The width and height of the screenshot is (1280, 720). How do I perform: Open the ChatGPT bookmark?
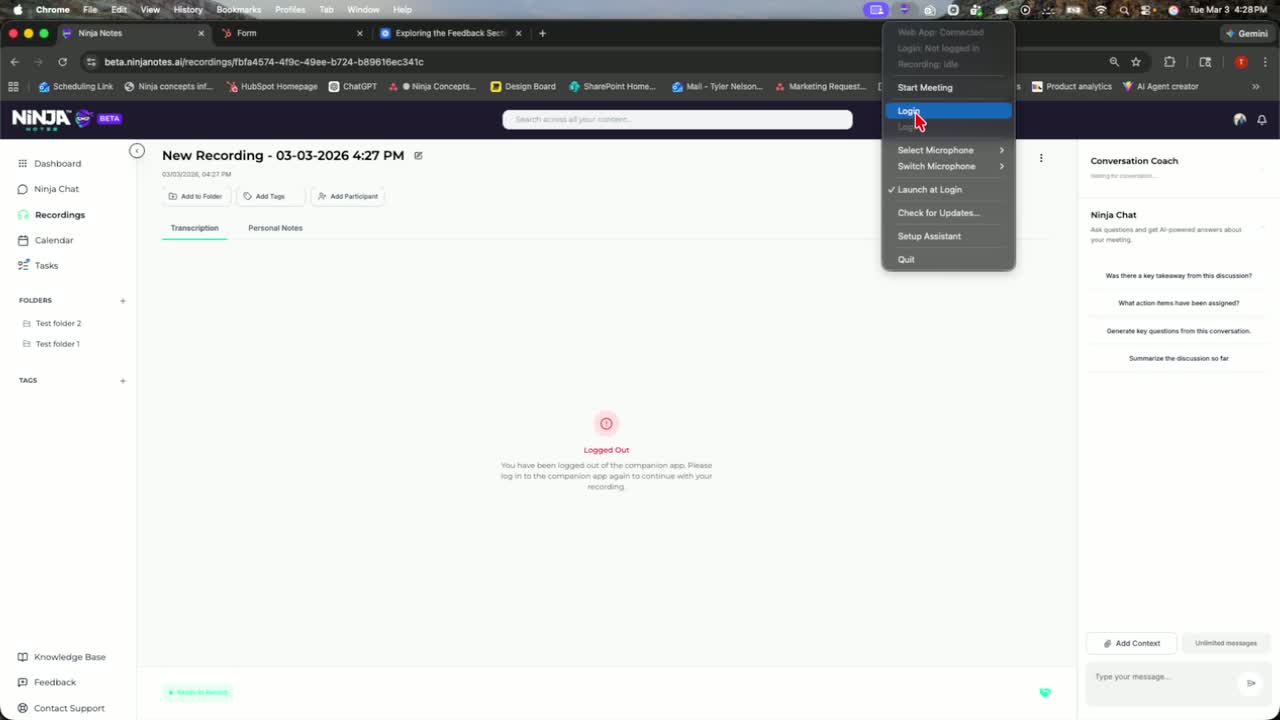pos(353,86)
